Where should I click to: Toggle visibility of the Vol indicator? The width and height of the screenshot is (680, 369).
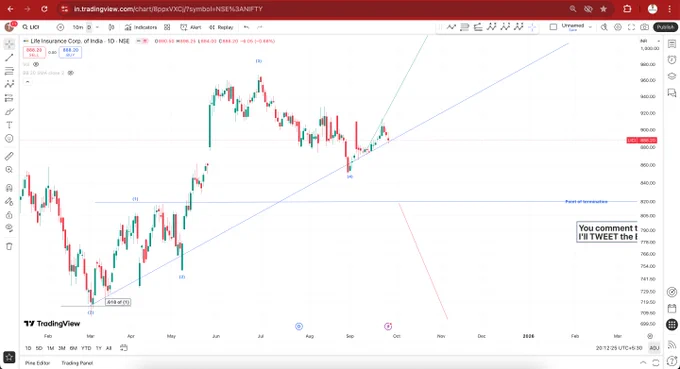[36, 64]
